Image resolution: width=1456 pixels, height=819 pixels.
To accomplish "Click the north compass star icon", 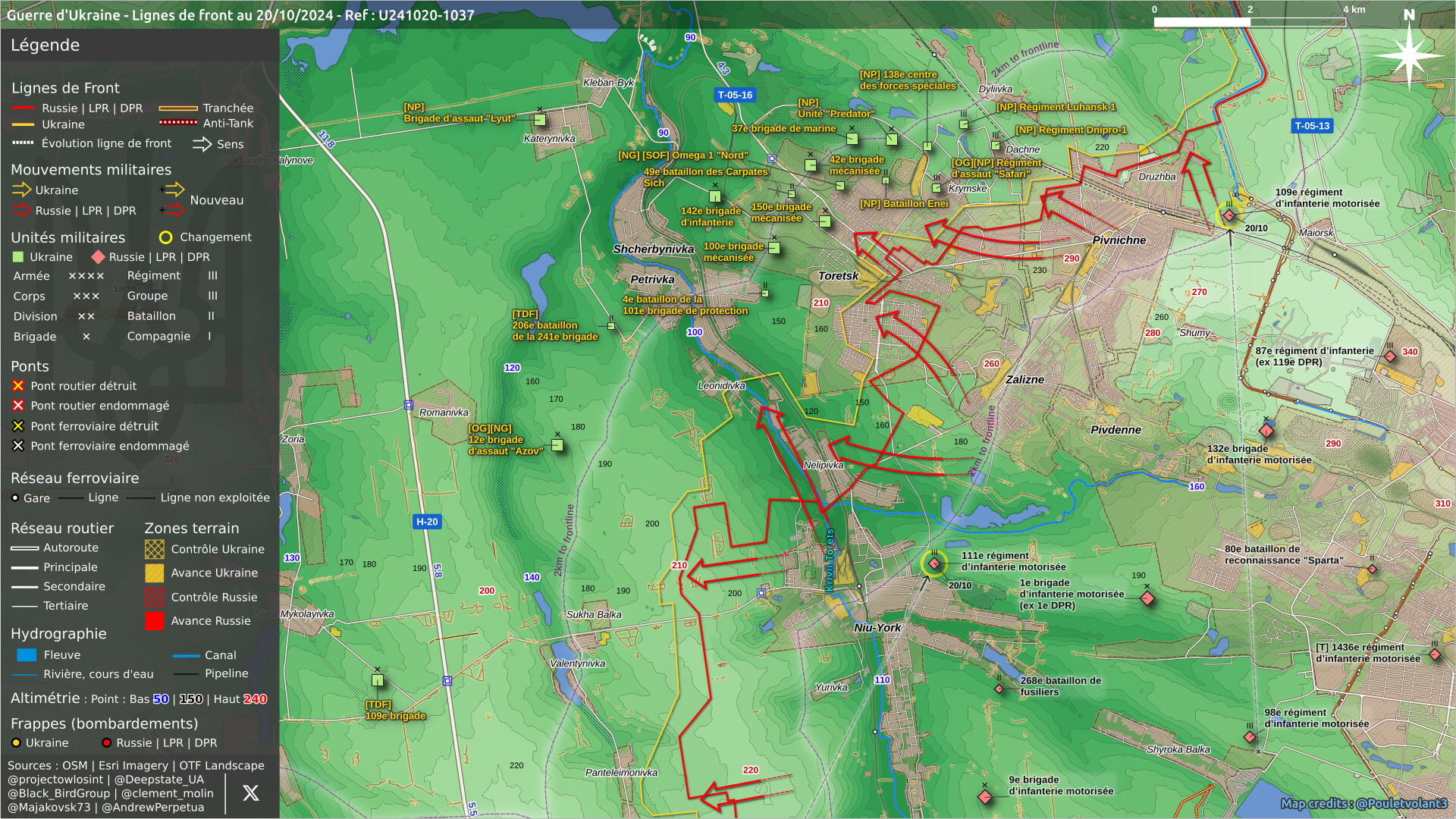I will (x=1408, y=55).
